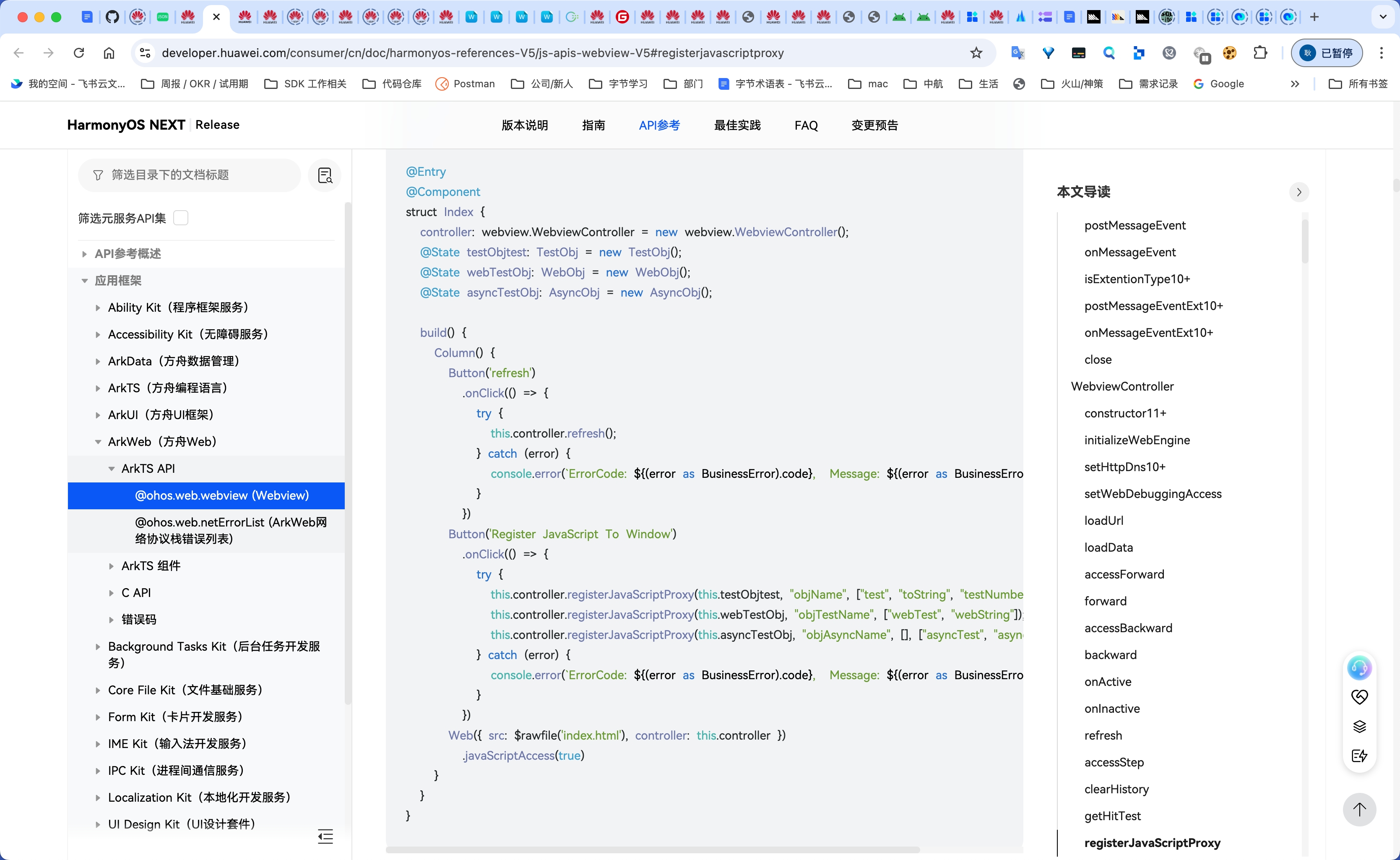The height and width of the screenshot is (860, 1400).
Task: Bookmark this page with the star icon
Action: tap(976, 53)
